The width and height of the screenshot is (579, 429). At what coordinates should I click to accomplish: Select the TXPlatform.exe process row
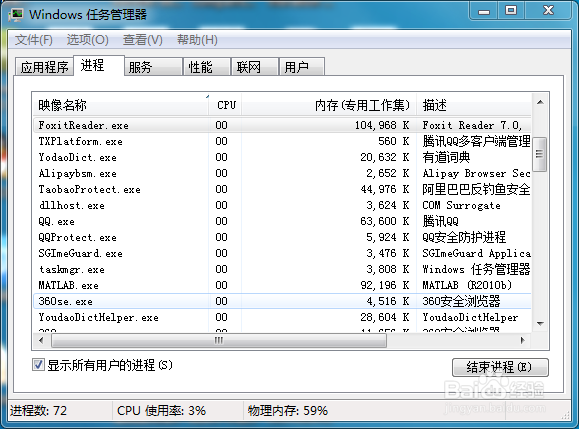[x=282, y=141]
